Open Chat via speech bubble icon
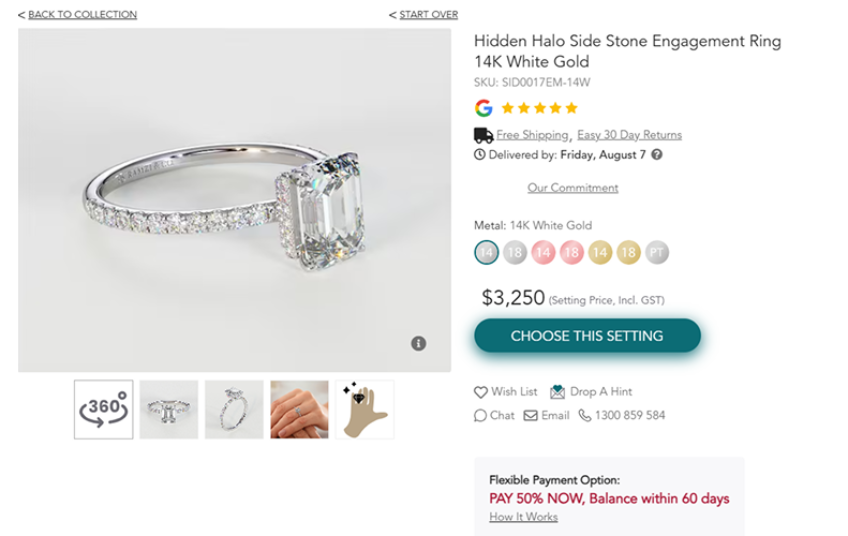This screenshot has height=536, width=848. tap(480, 415)
